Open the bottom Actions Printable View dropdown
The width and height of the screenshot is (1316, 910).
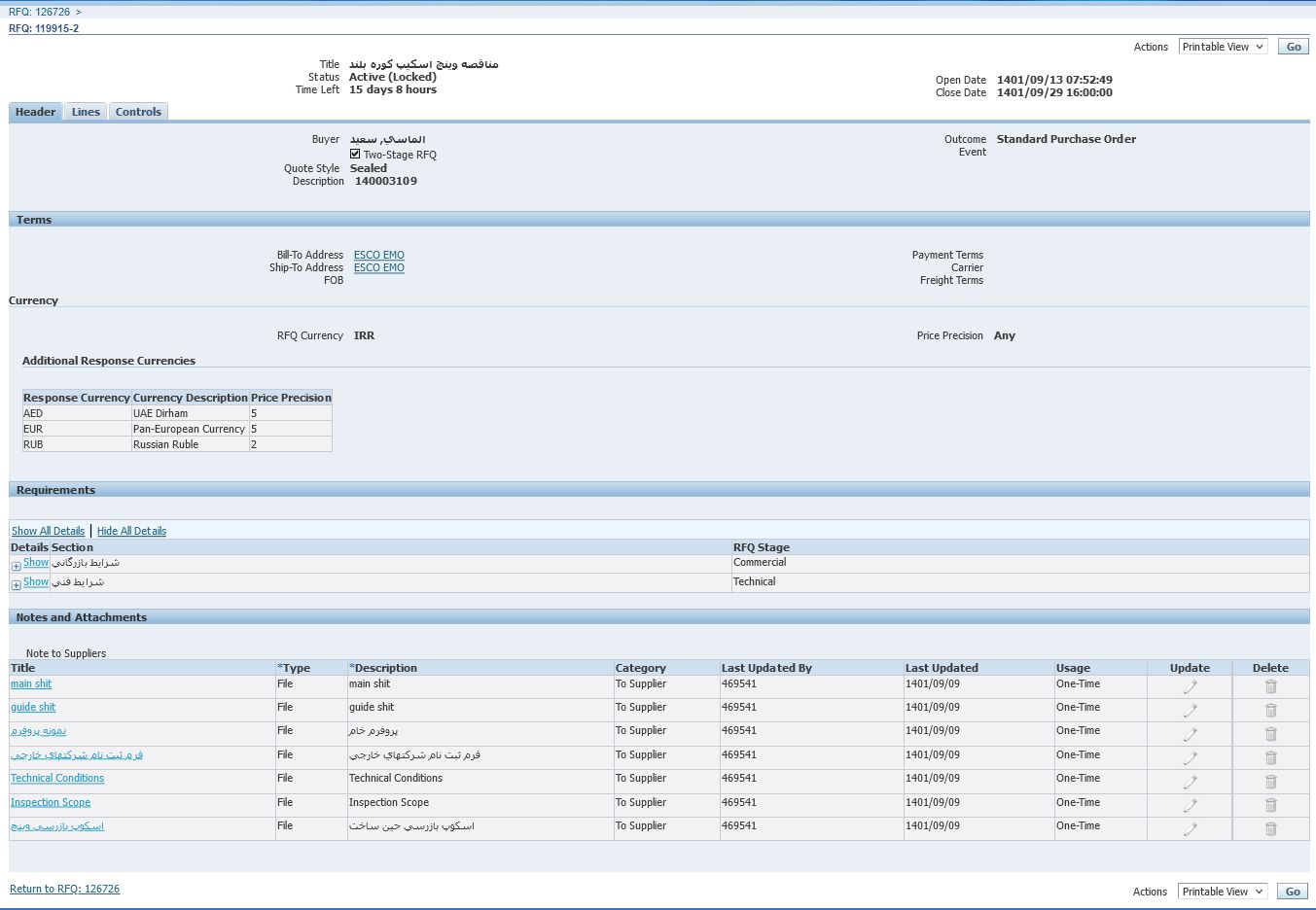click(x=1223, y=892)
